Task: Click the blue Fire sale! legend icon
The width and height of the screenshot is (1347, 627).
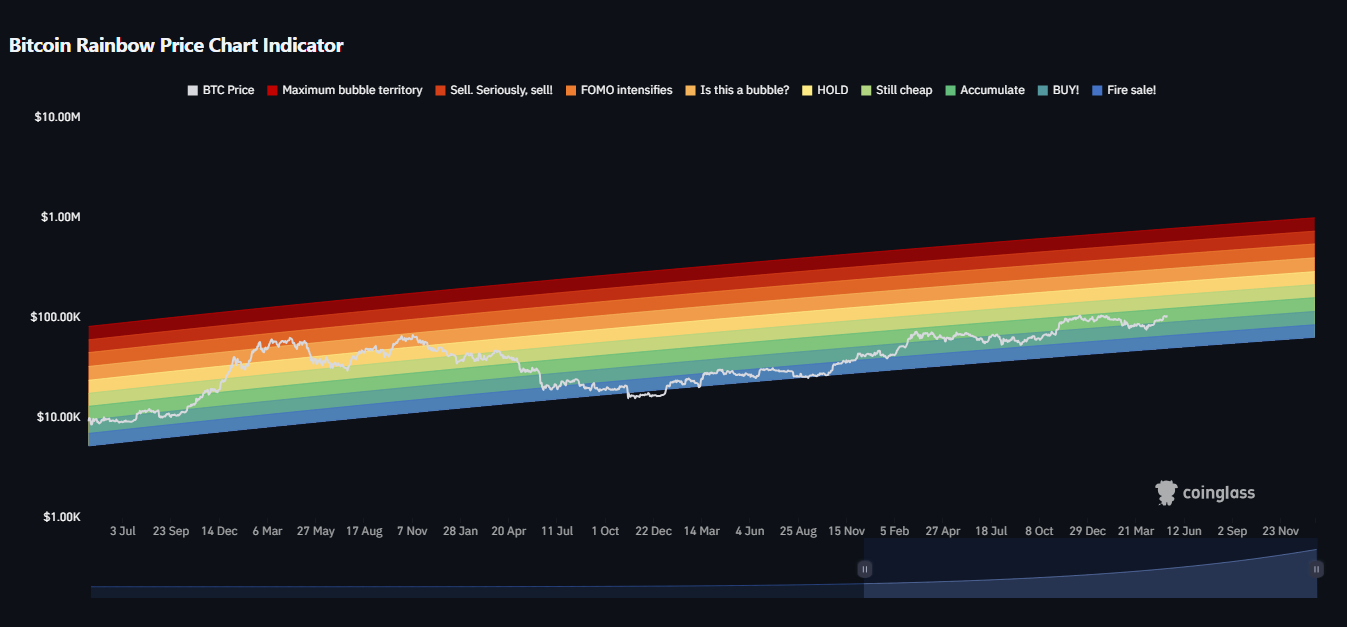Action: [1099, 90]
